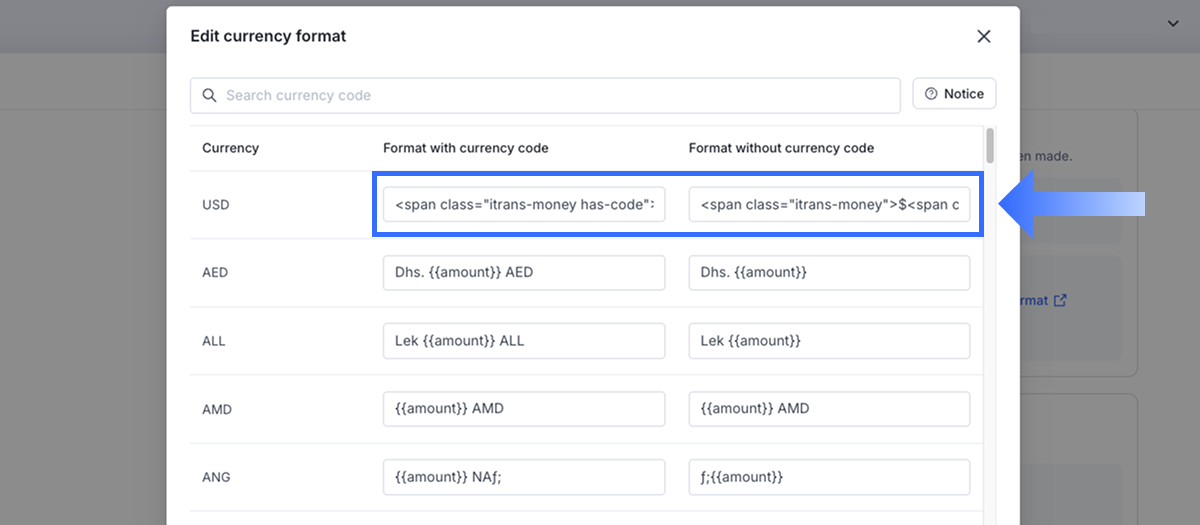
Task: Edit USD format with currency code
Action: (524, 205)
